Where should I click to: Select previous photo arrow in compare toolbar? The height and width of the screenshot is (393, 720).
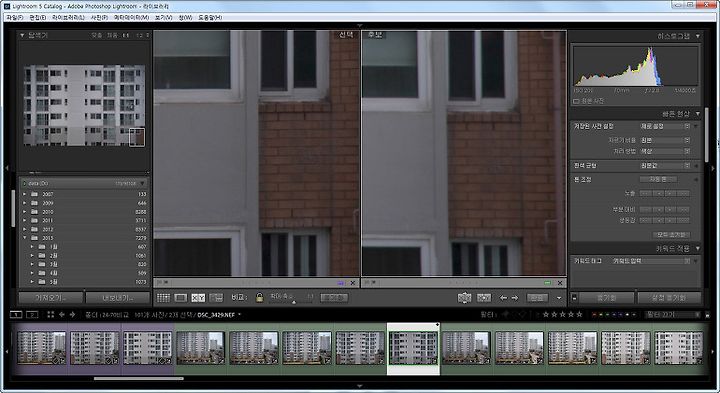[x=503, y=298]
